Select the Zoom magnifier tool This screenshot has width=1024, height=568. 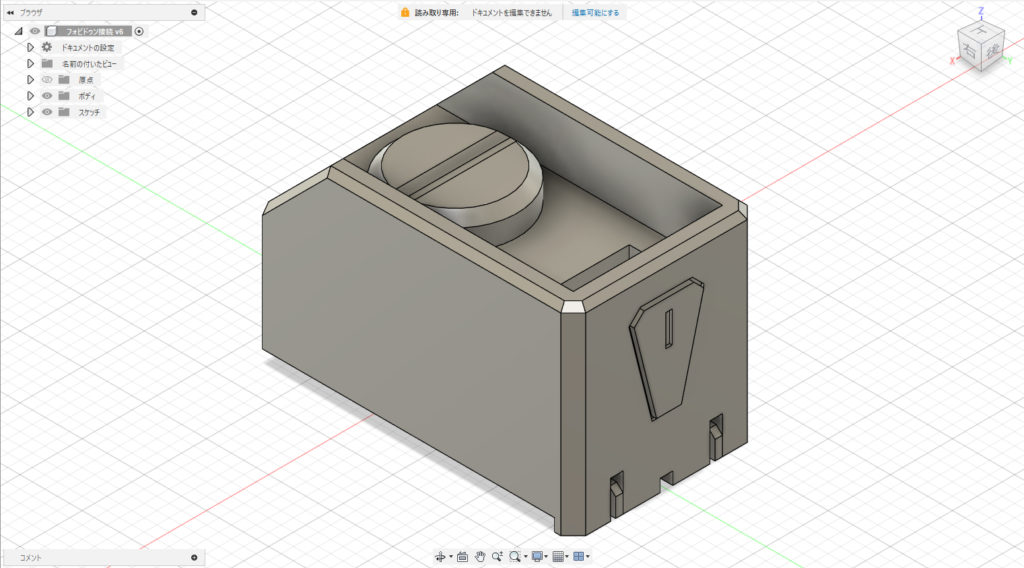coord(497,556)
